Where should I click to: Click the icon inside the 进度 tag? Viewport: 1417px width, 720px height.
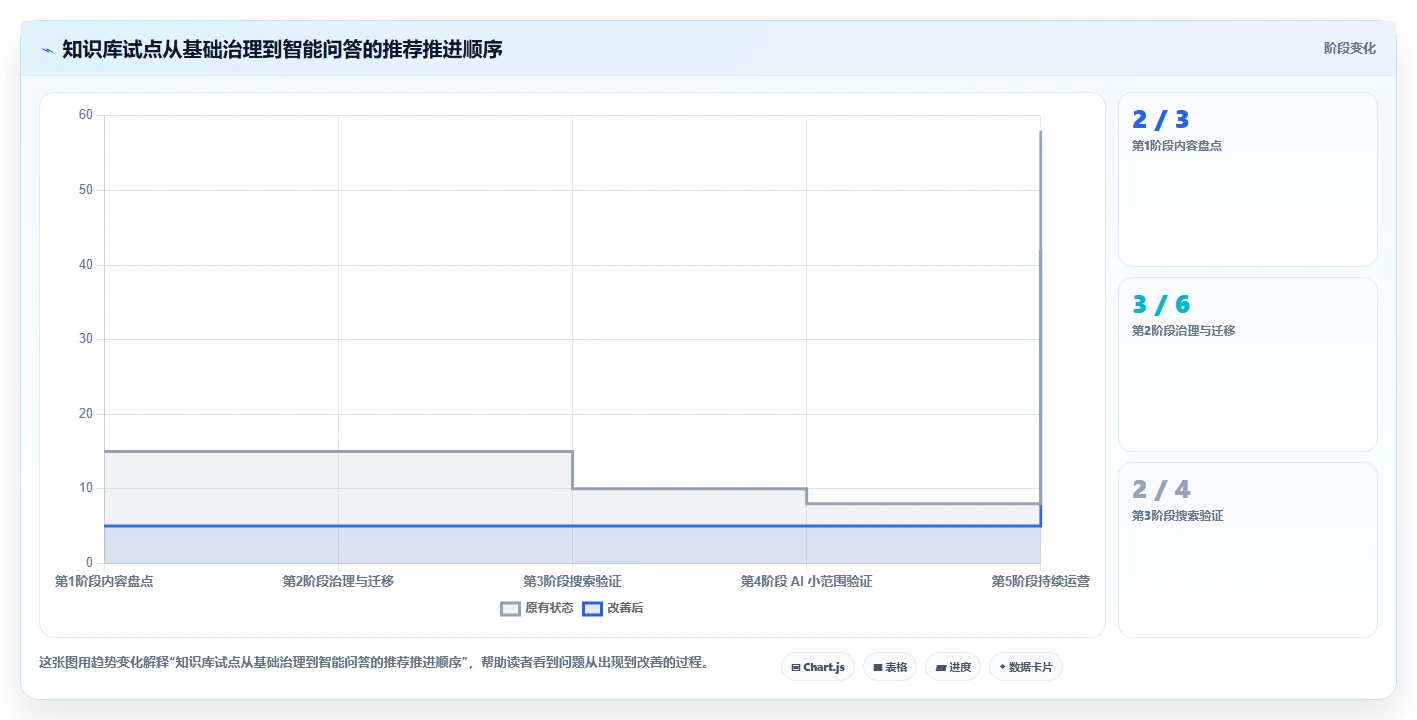(x=941, y=667)
